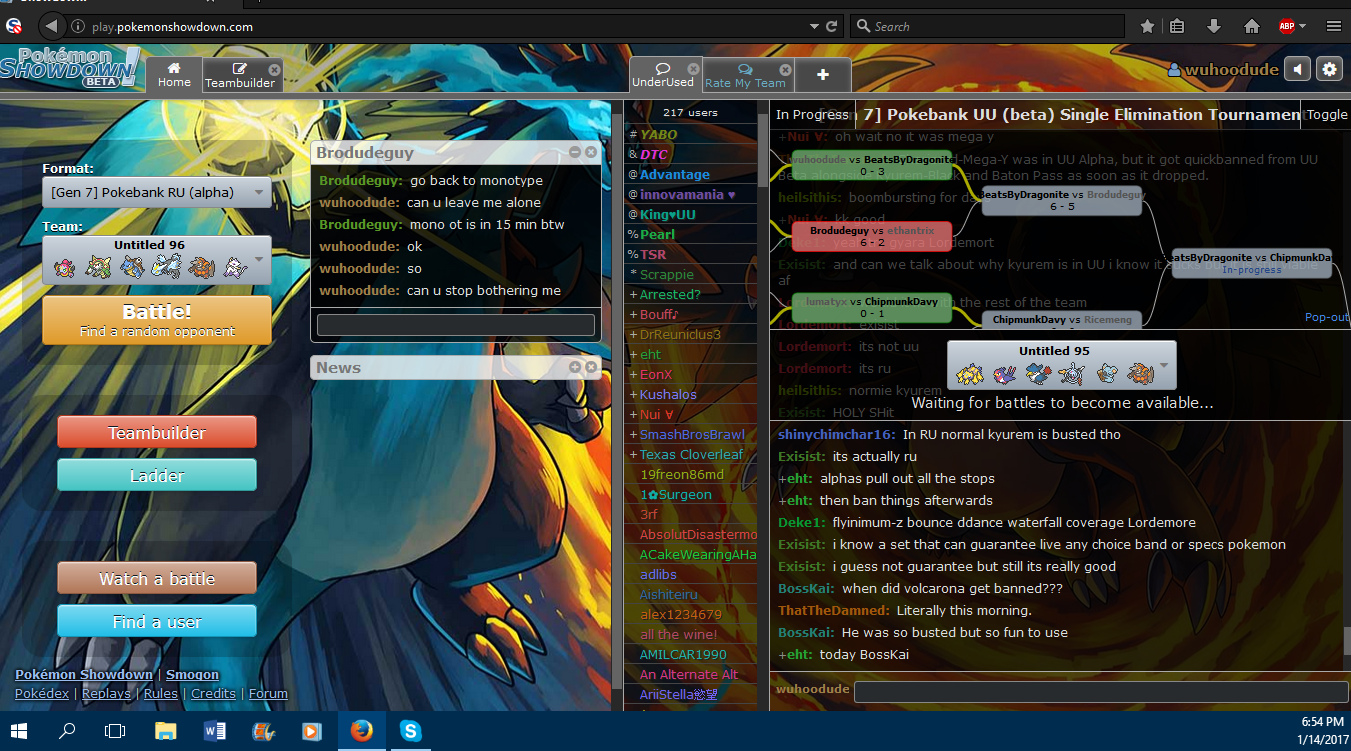This screenshot has height=751, width=1351.
Task: Click Battle! to find a random opponent
Action: pos(157,320)
